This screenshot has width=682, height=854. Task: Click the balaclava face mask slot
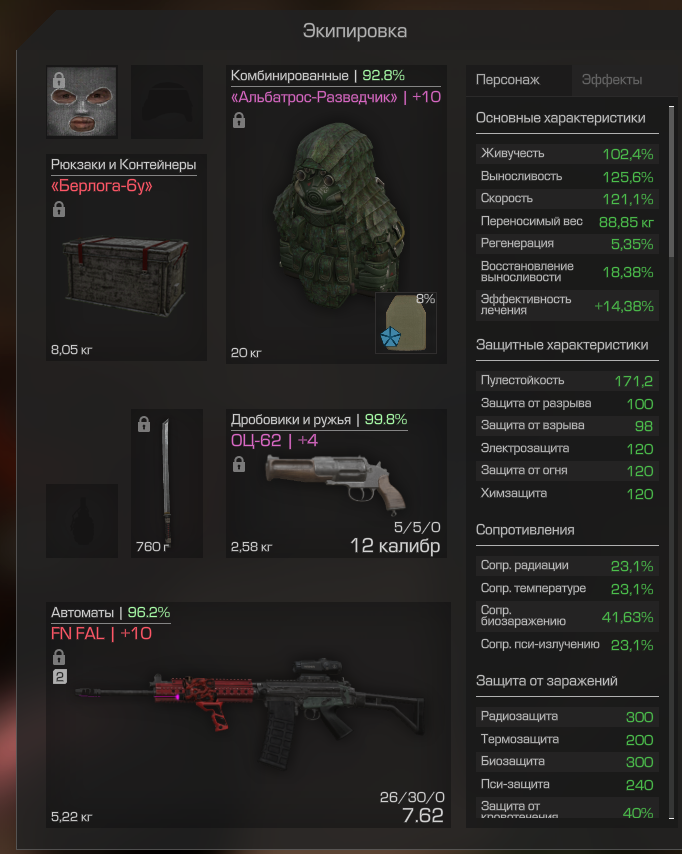click(82, 102)
